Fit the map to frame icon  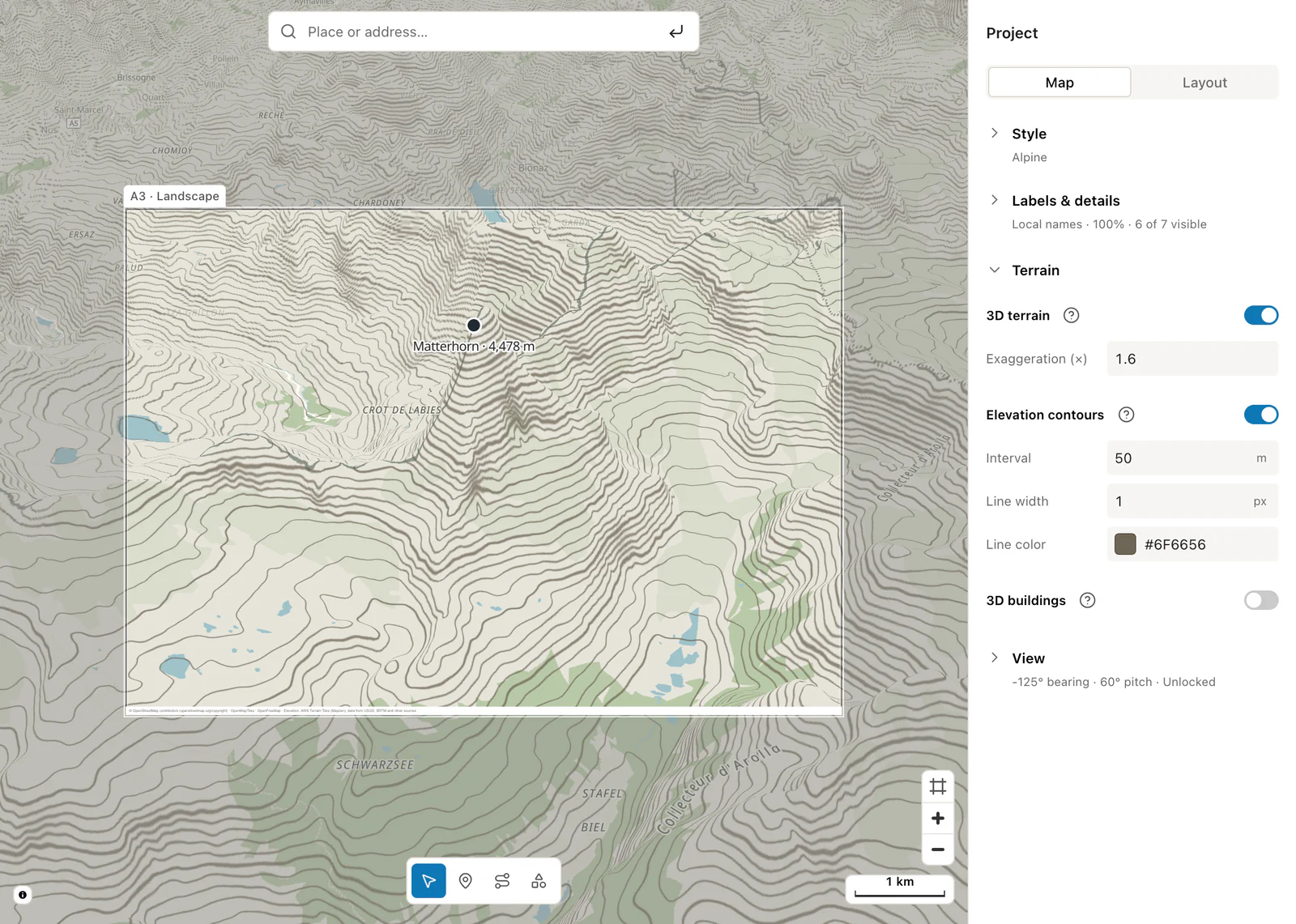pyautogui.click(x=938, y=786)
